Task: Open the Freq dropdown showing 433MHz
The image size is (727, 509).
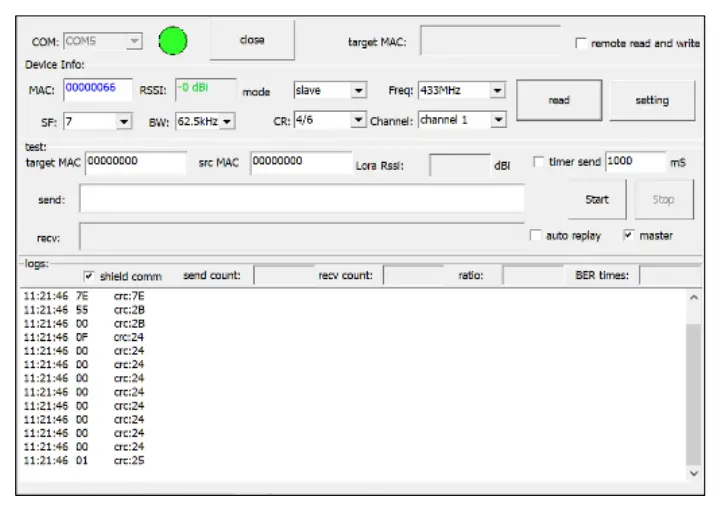Action: [497, 90]
